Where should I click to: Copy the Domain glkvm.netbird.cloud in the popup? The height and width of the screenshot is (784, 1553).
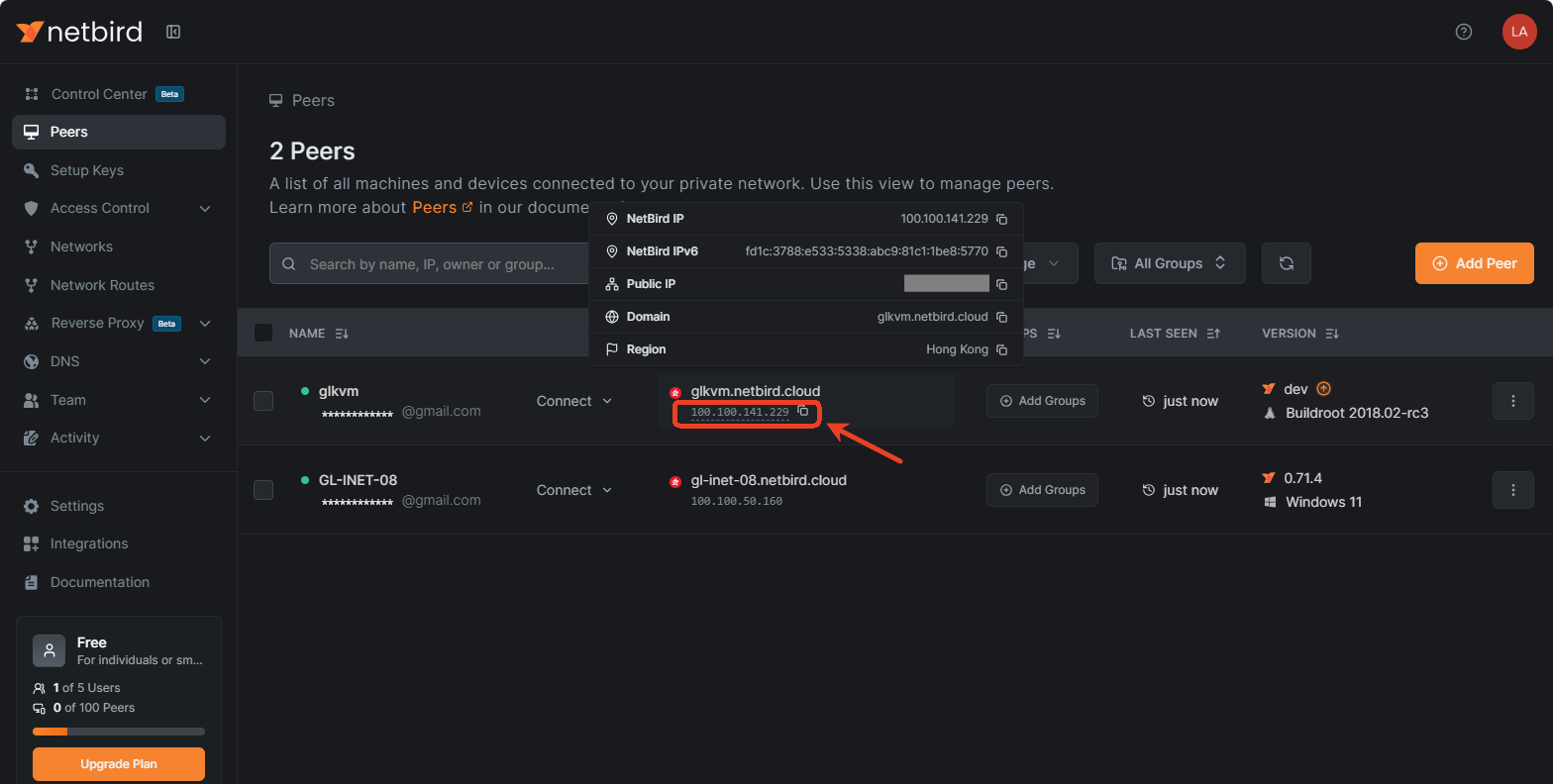coord(1001,317)
